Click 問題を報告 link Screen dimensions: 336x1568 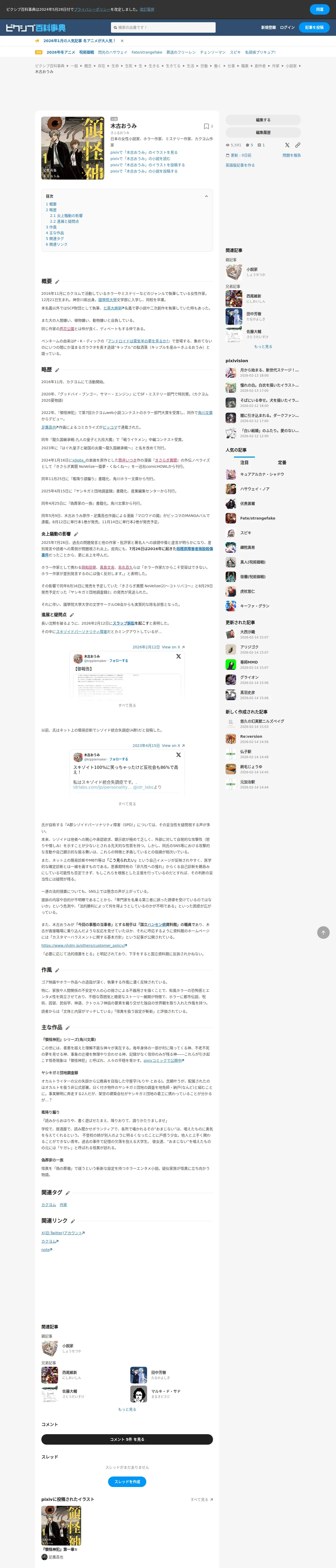coord(292,155)
